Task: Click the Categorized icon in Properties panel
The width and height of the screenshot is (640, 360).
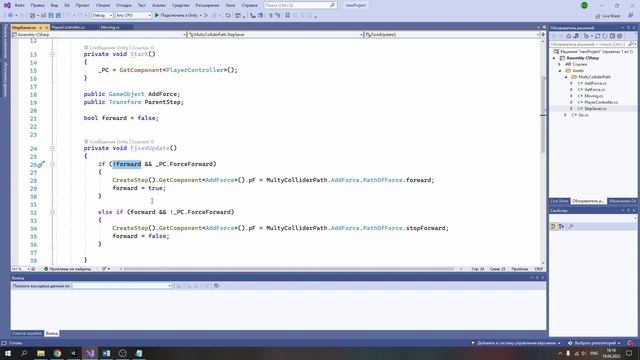Action: click(x=553, y=227)
